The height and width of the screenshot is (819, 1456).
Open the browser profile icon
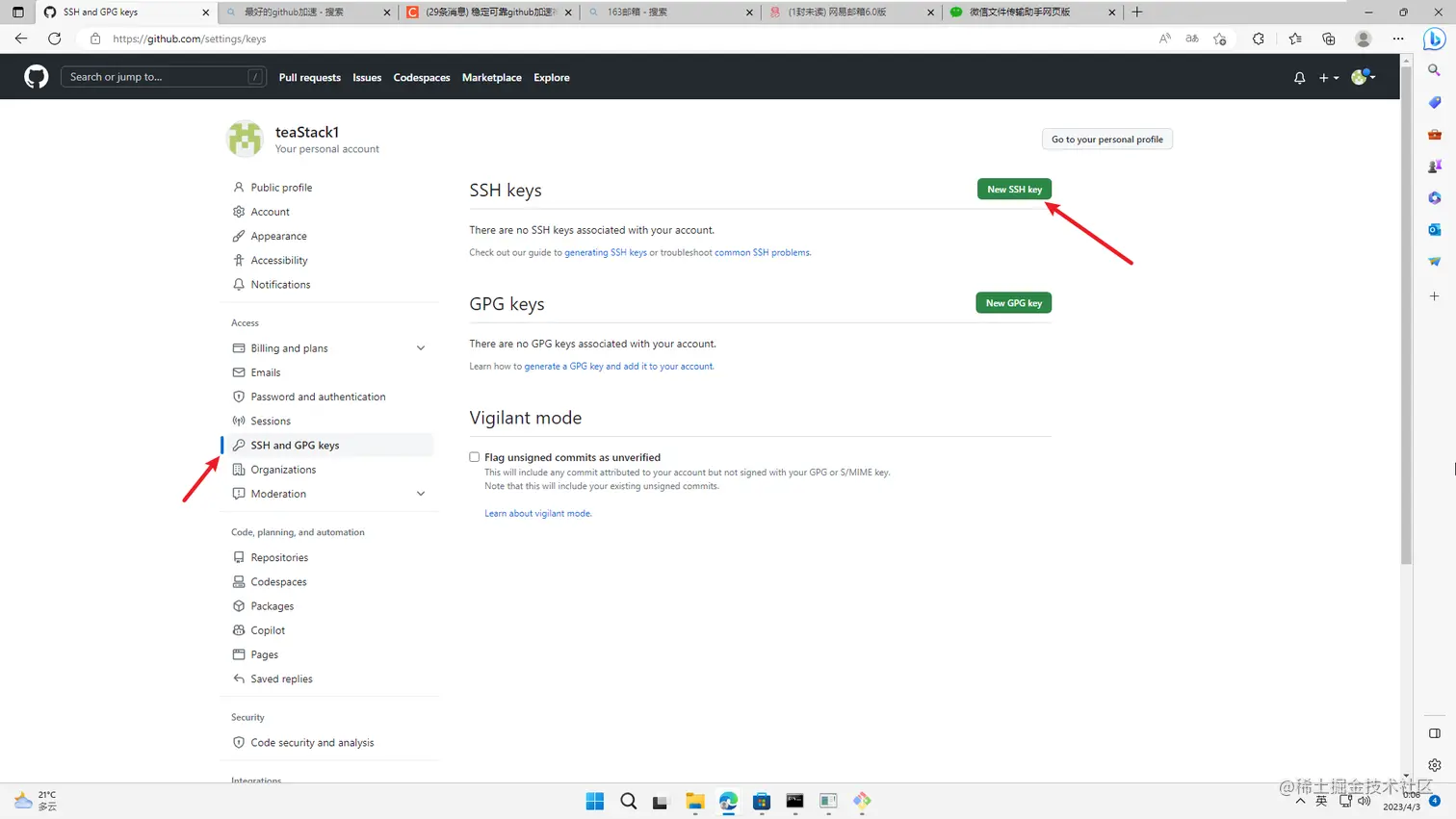click(x=1363, y=38)
